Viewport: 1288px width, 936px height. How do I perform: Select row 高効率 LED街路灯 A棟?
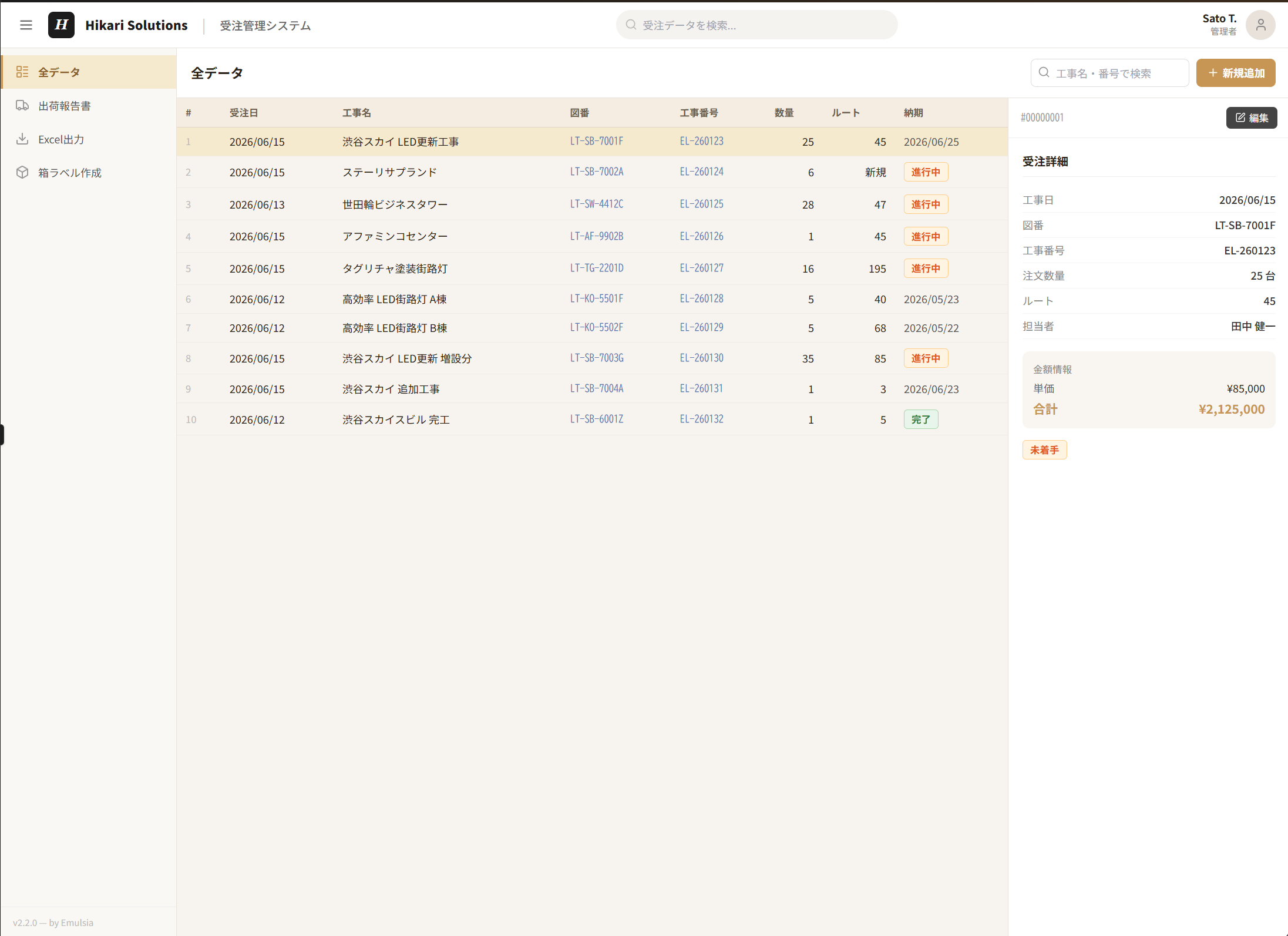coord(592,299)
